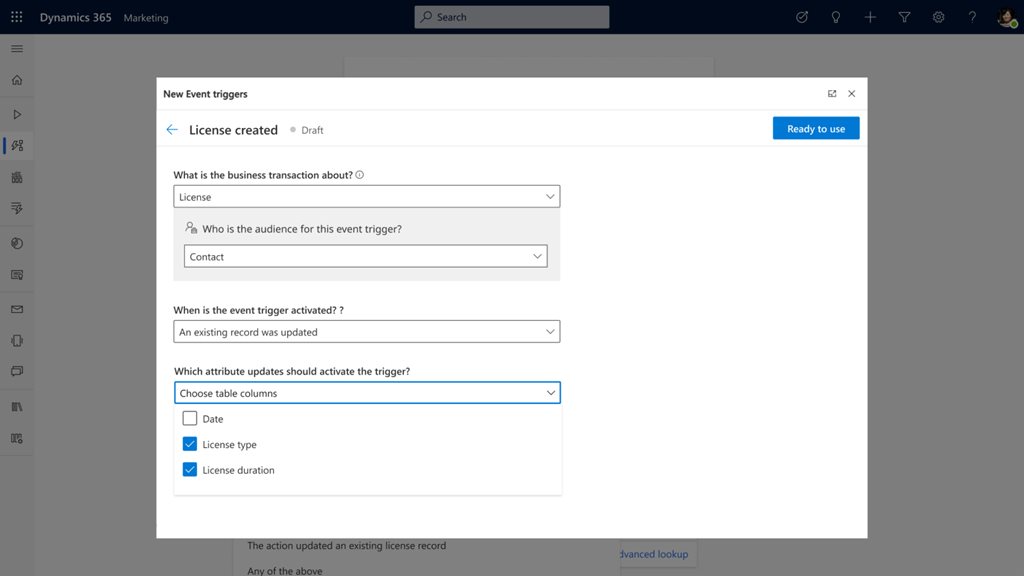Open the app launcher waffle icon
The width and height of the screenshot is (1024, 576).
coord(17,17)
